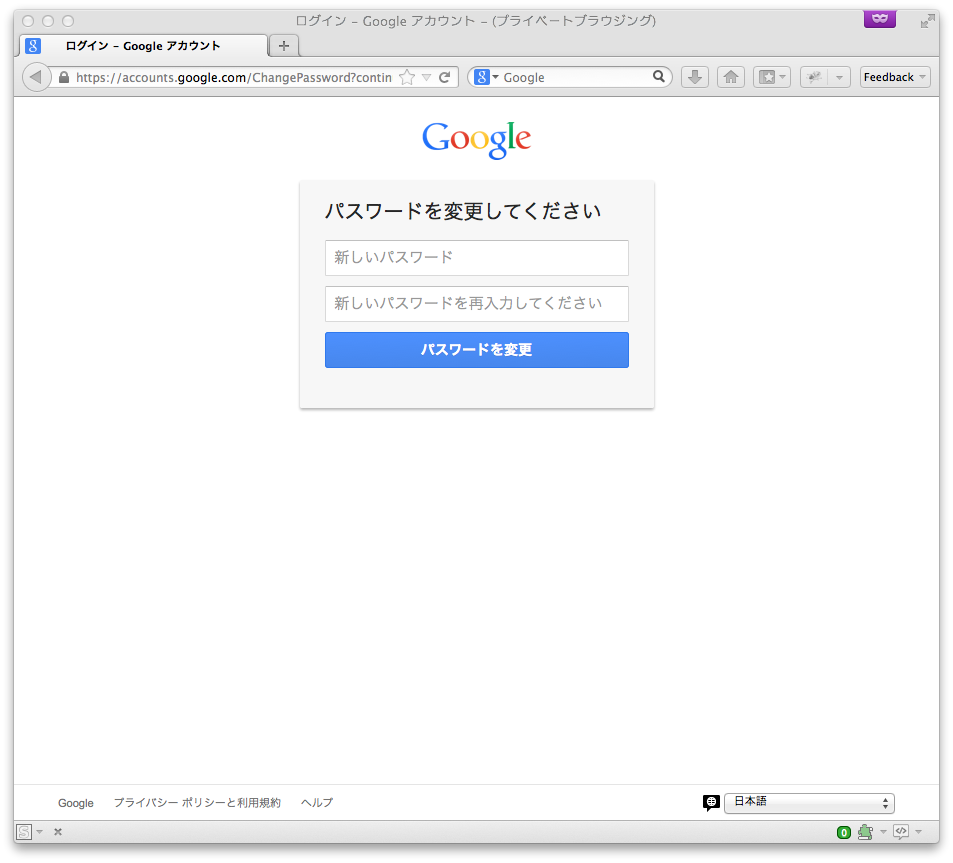Click the browser back arrow button
Image resolution: width=953 pixels, height=863 pixels.
[x=36, y=77]
